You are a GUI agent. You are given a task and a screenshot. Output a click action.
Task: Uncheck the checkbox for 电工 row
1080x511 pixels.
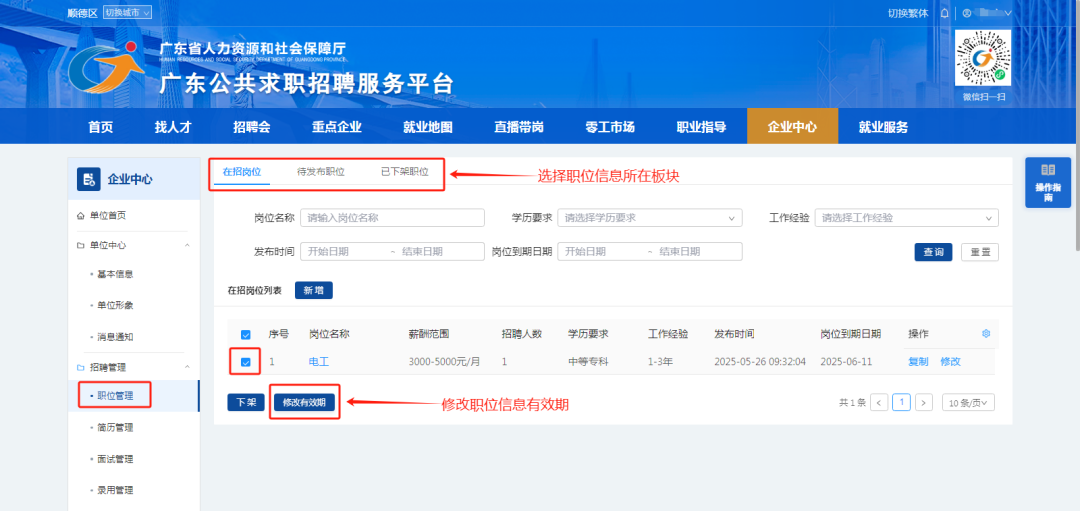246,361
